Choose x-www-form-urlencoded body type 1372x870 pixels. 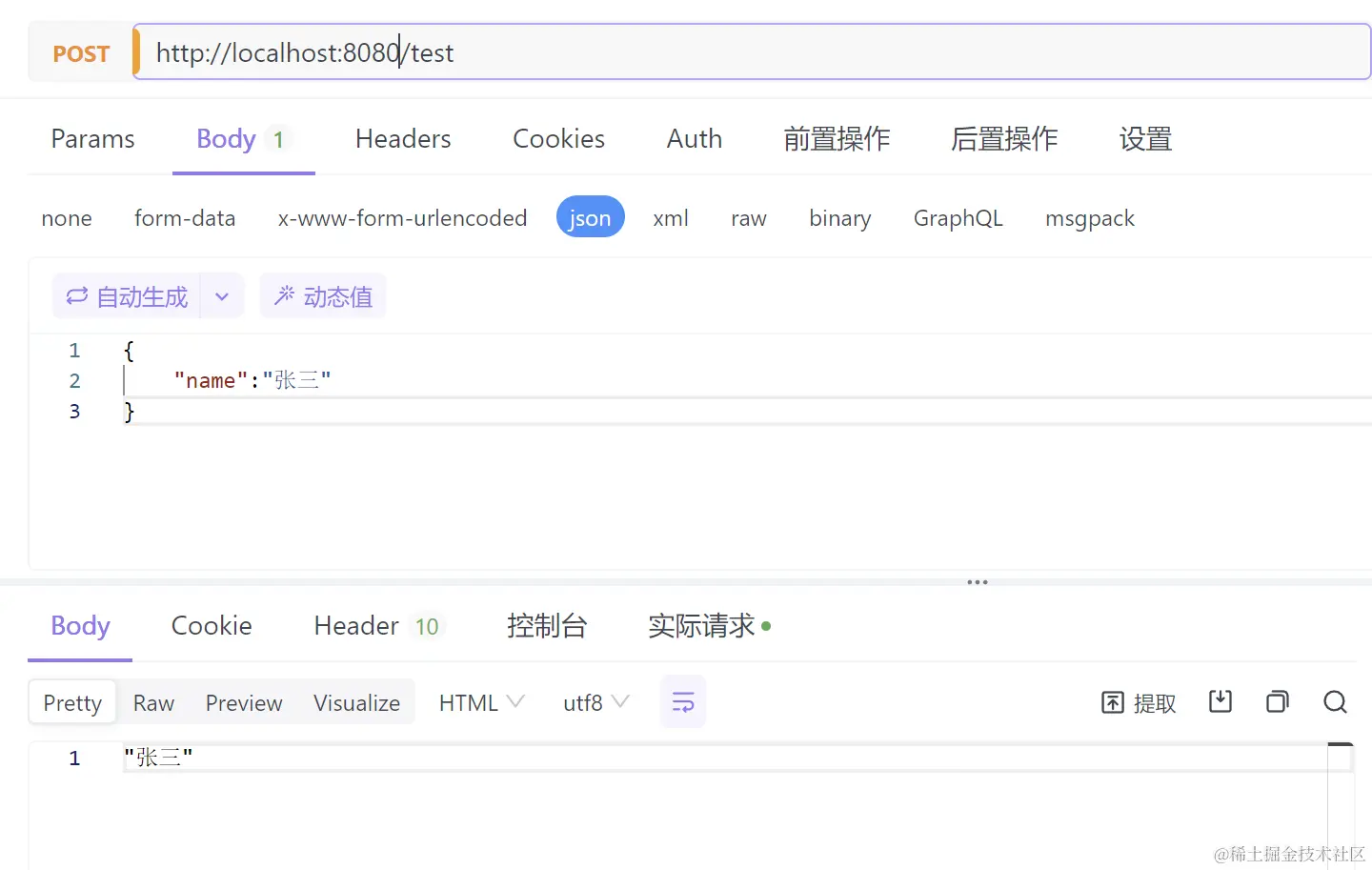click(402, 218)
